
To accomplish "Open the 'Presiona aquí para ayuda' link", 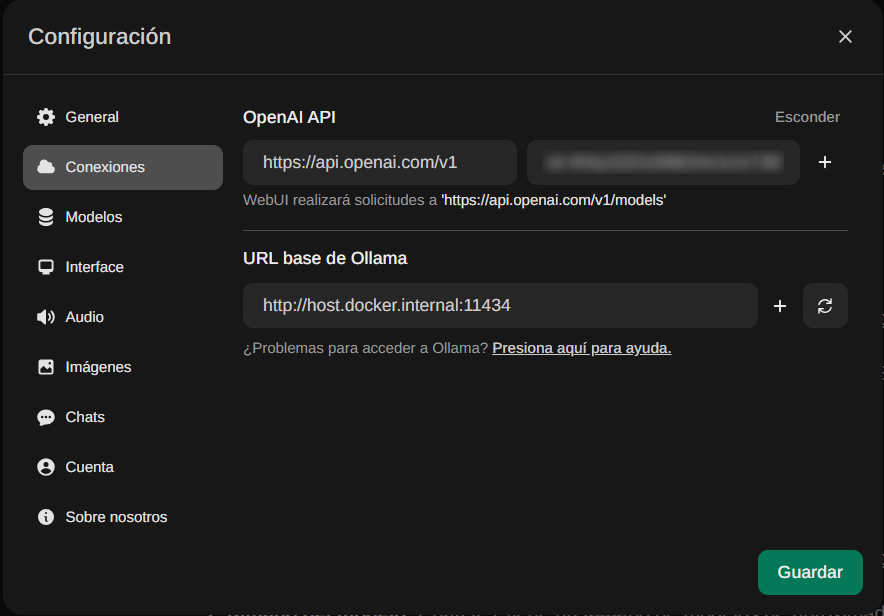I will (581, 348).
